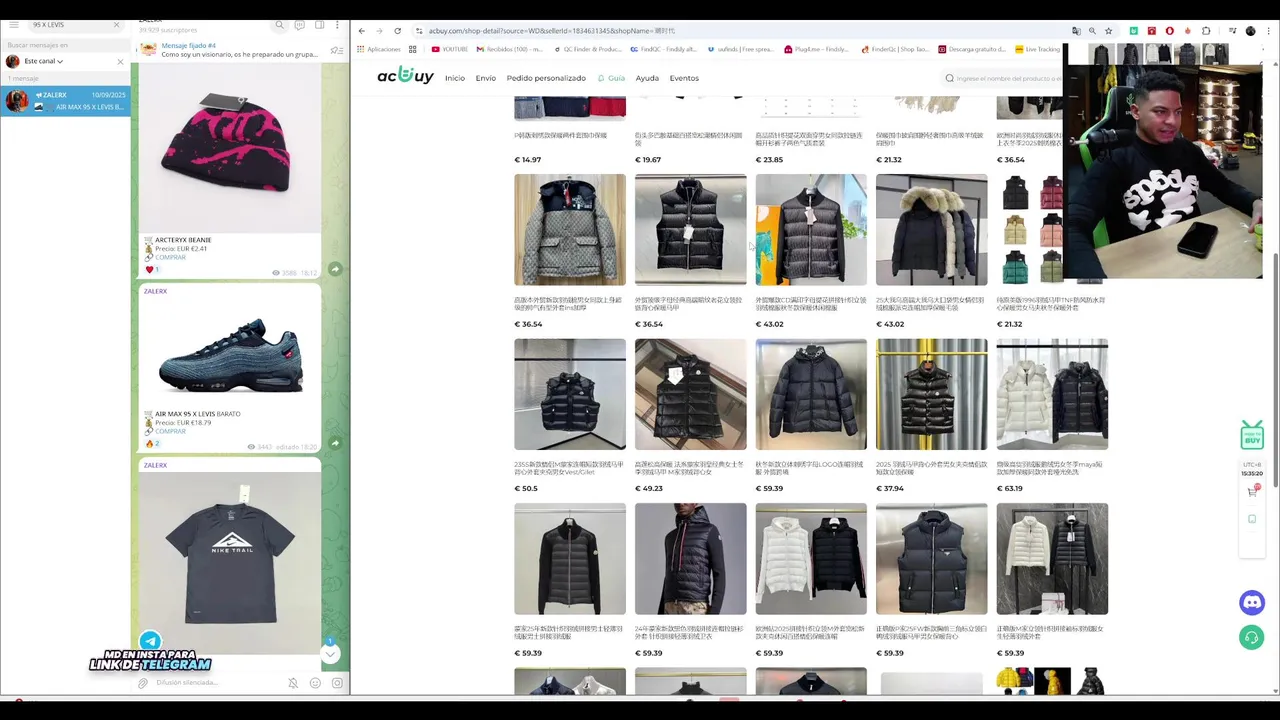Reload the acbuy page

[x=397, y=31]
